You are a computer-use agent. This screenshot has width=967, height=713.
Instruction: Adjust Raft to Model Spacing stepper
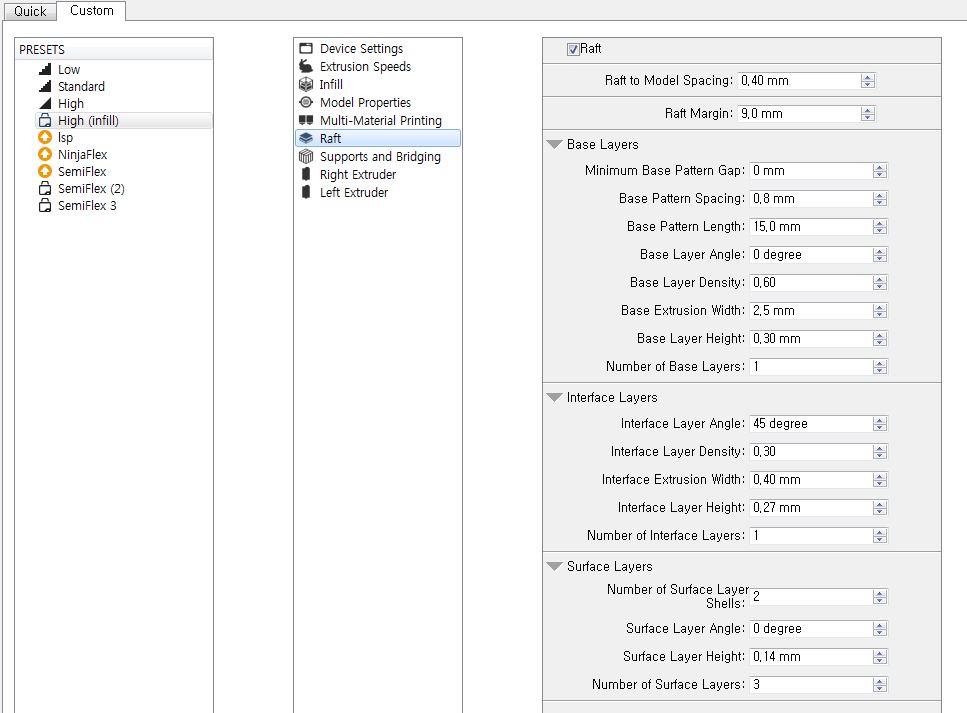tap(868, 81)
